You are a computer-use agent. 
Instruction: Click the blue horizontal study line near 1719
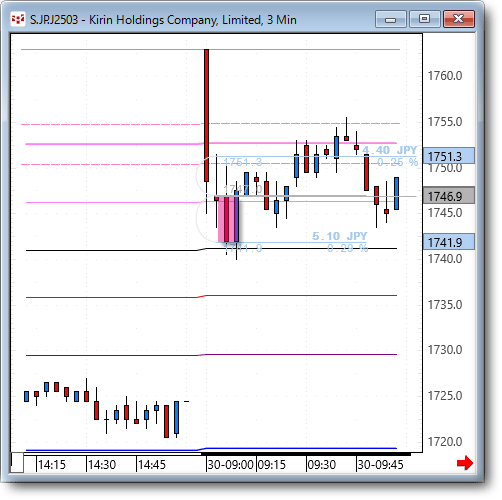coord(211,449)
